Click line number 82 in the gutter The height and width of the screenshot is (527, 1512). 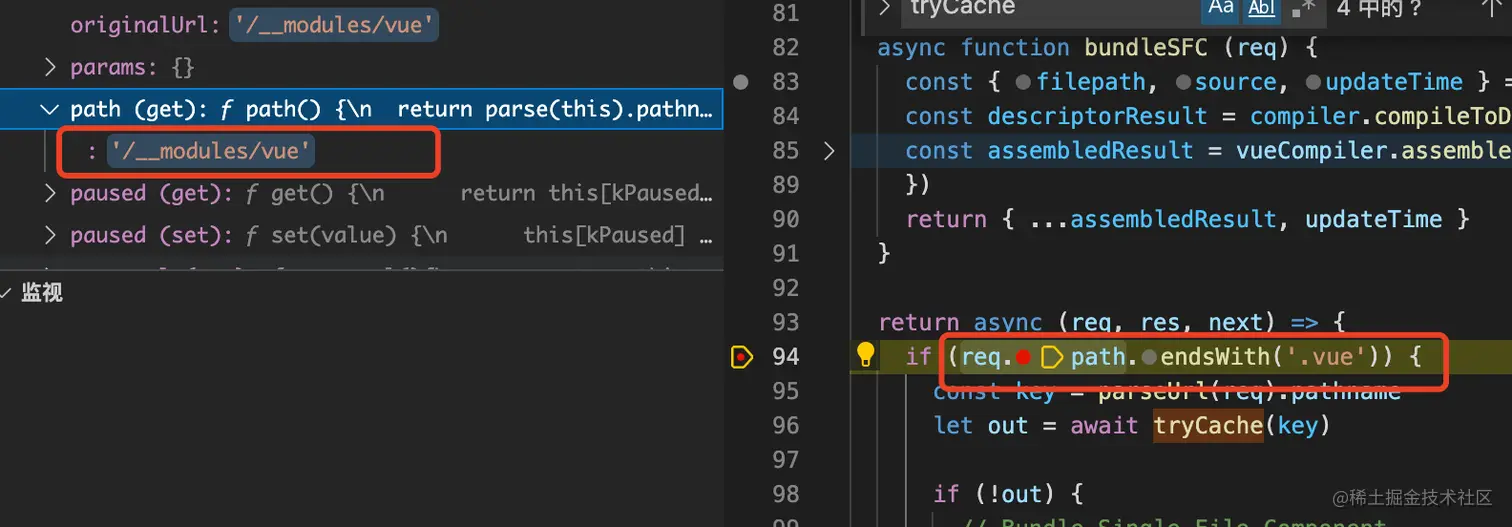click(x=786, y=48)
